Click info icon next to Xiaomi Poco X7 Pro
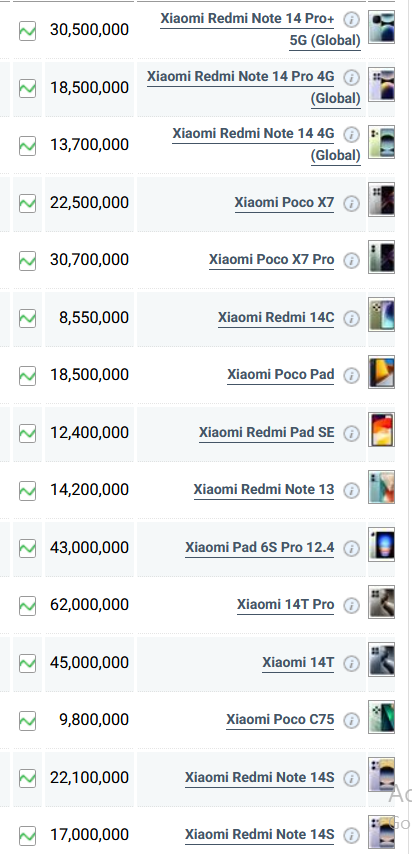This screenshot has height=854, width=412. (x=352, y=261)
